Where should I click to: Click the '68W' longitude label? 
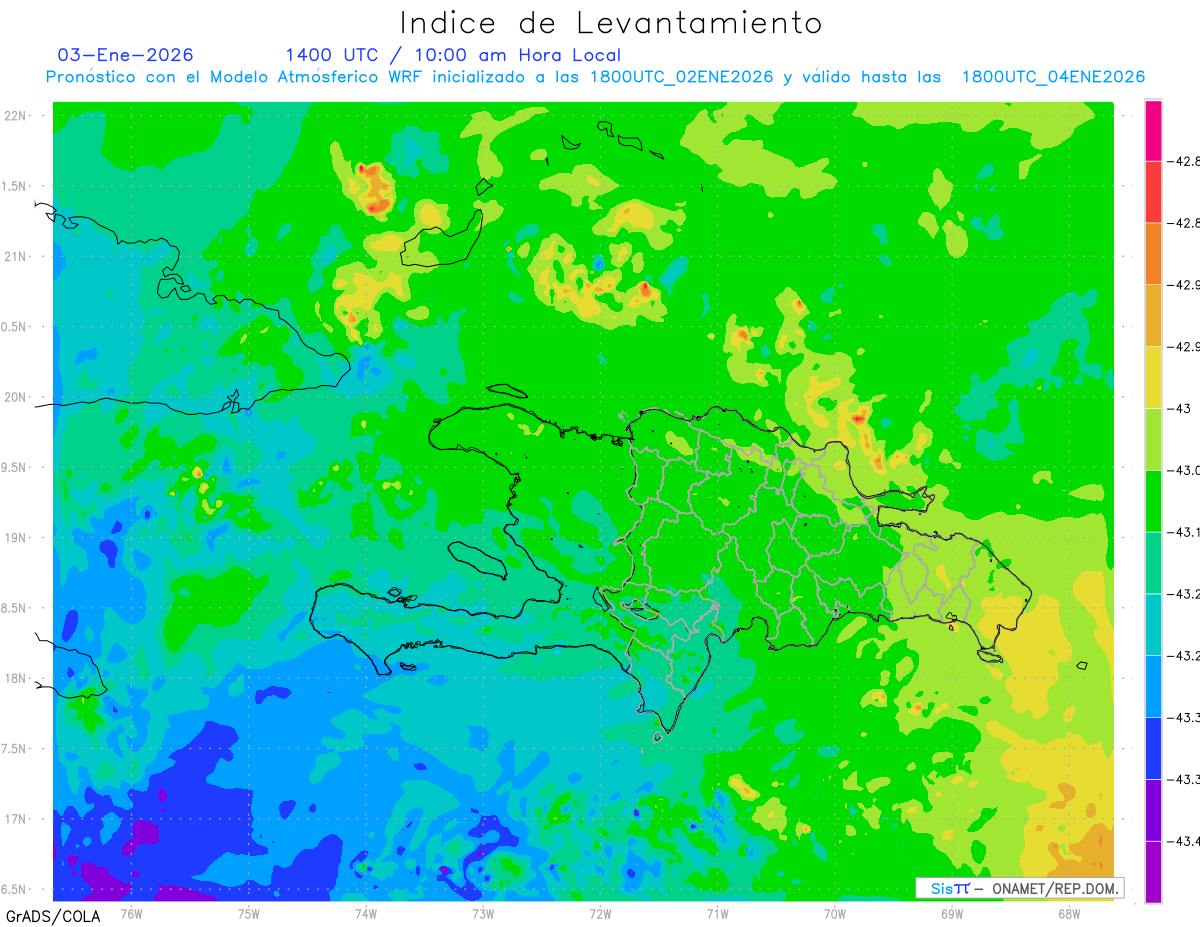pos(1069,913)
